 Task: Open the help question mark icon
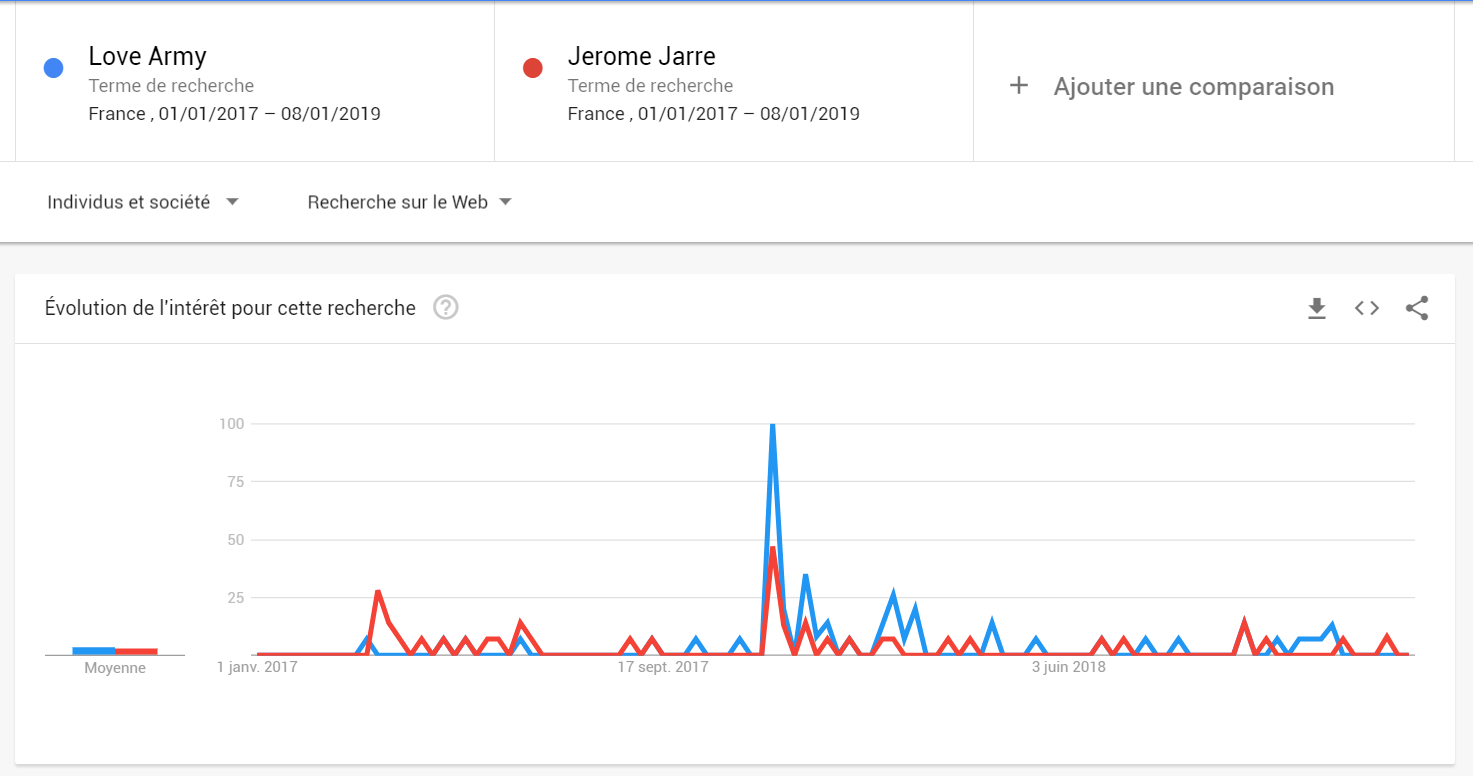(x=446, y=308)
